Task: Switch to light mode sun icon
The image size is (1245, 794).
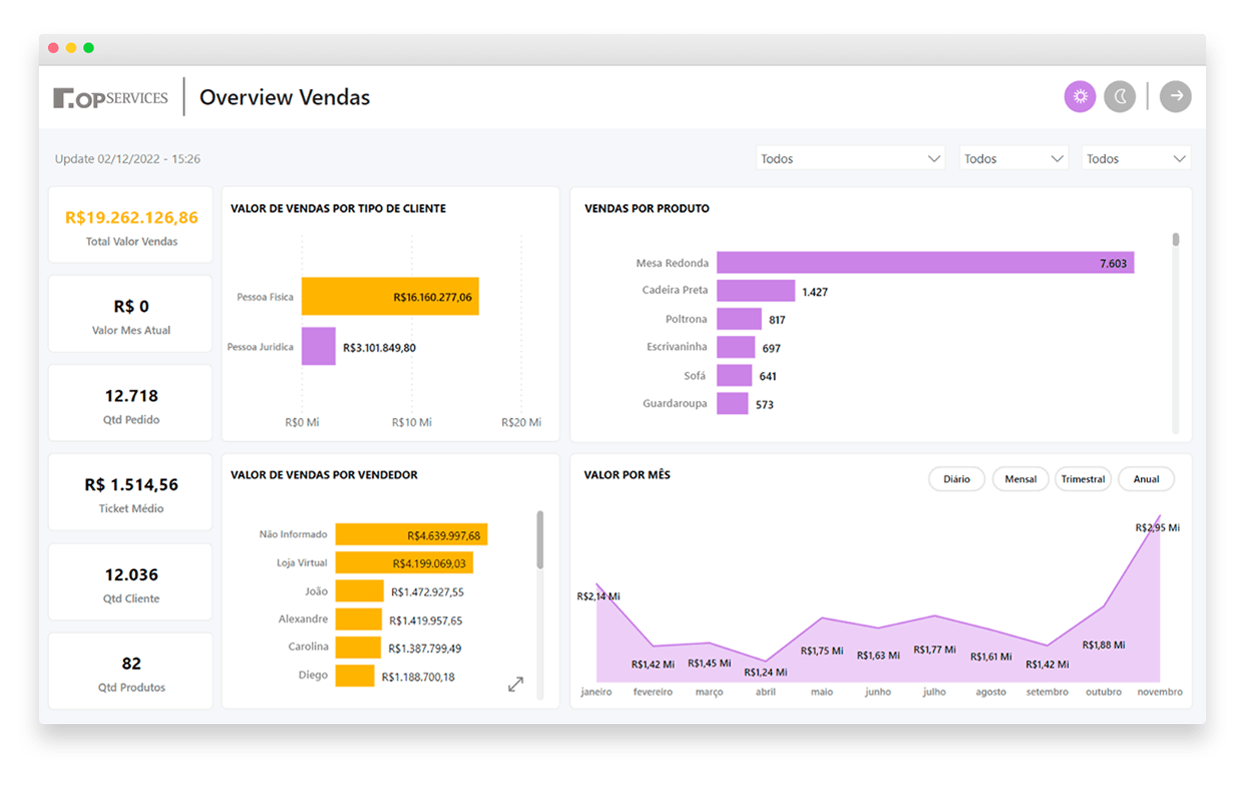Action: [1079, 97]
